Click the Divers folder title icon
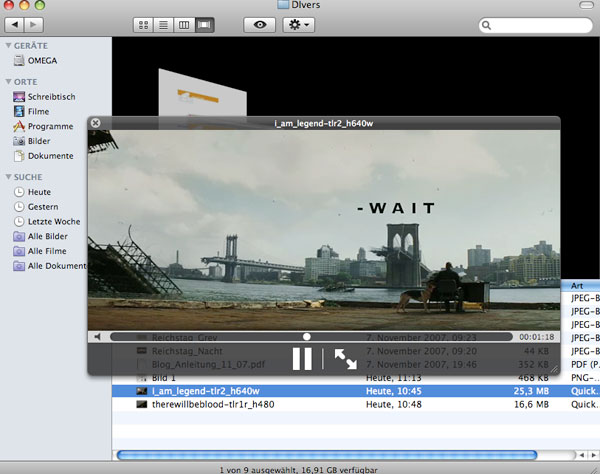600x474 pixels. coord(283,5)
